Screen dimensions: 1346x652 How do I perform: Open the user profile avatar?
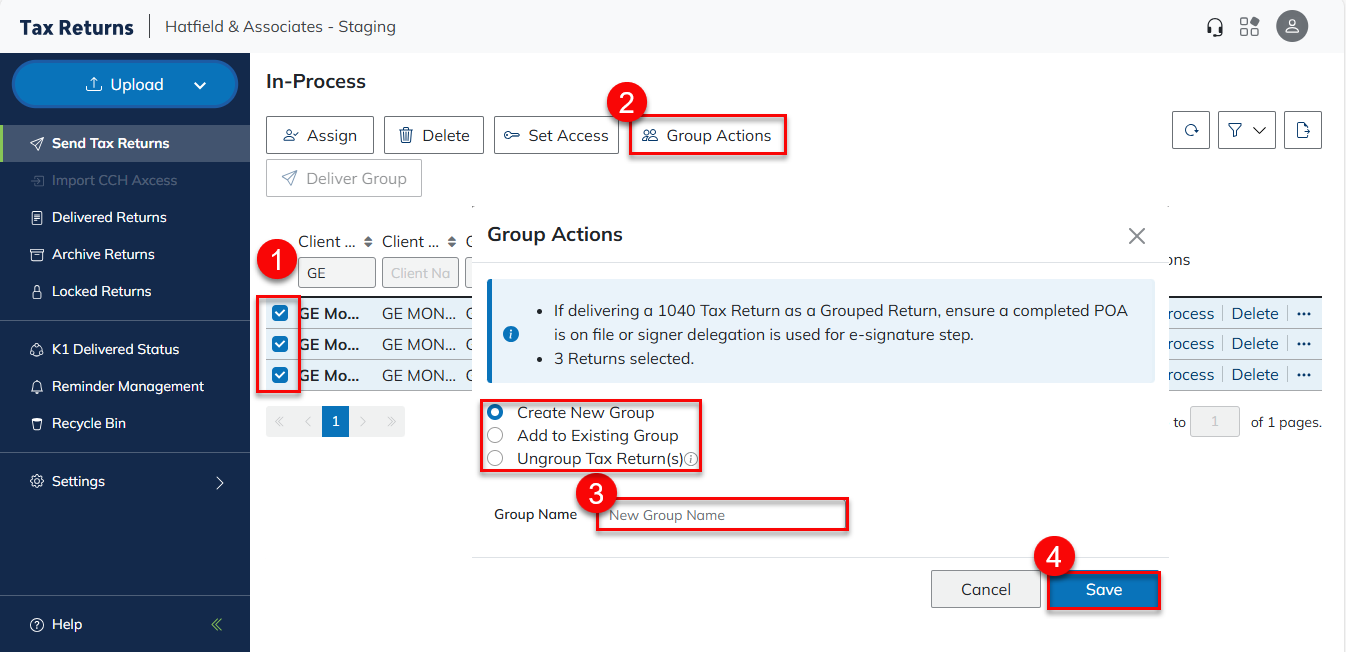(x=1292, y=26)
